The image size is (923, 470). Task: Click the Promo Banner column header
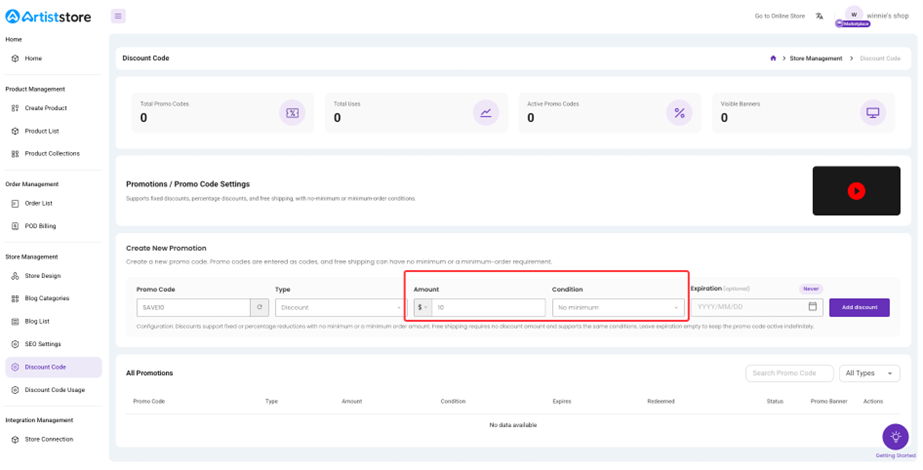tap(829, 401)
